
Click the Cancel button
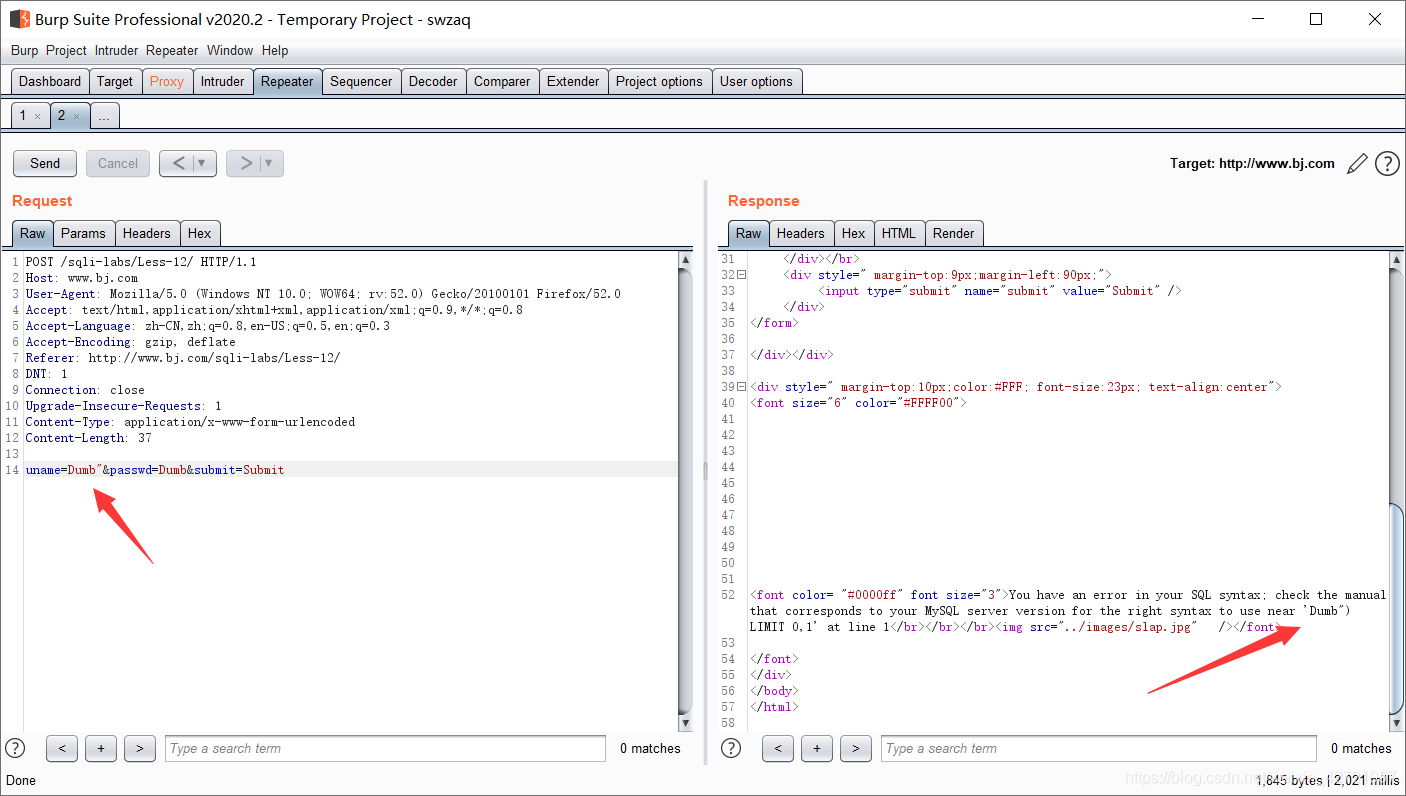[x=118, y=163]
